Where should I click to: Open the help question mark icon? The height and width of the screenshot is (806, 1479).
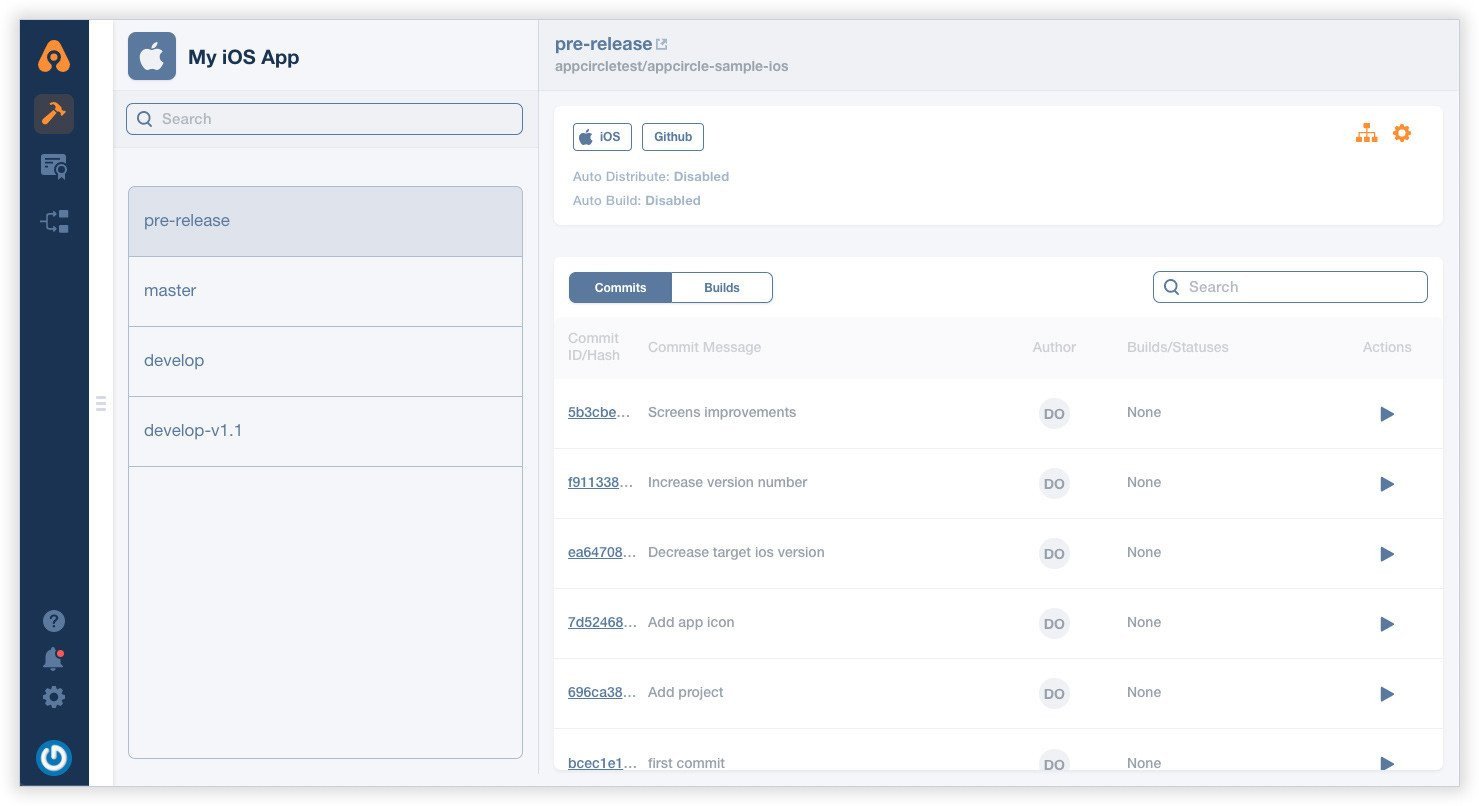tap(54, 621)
